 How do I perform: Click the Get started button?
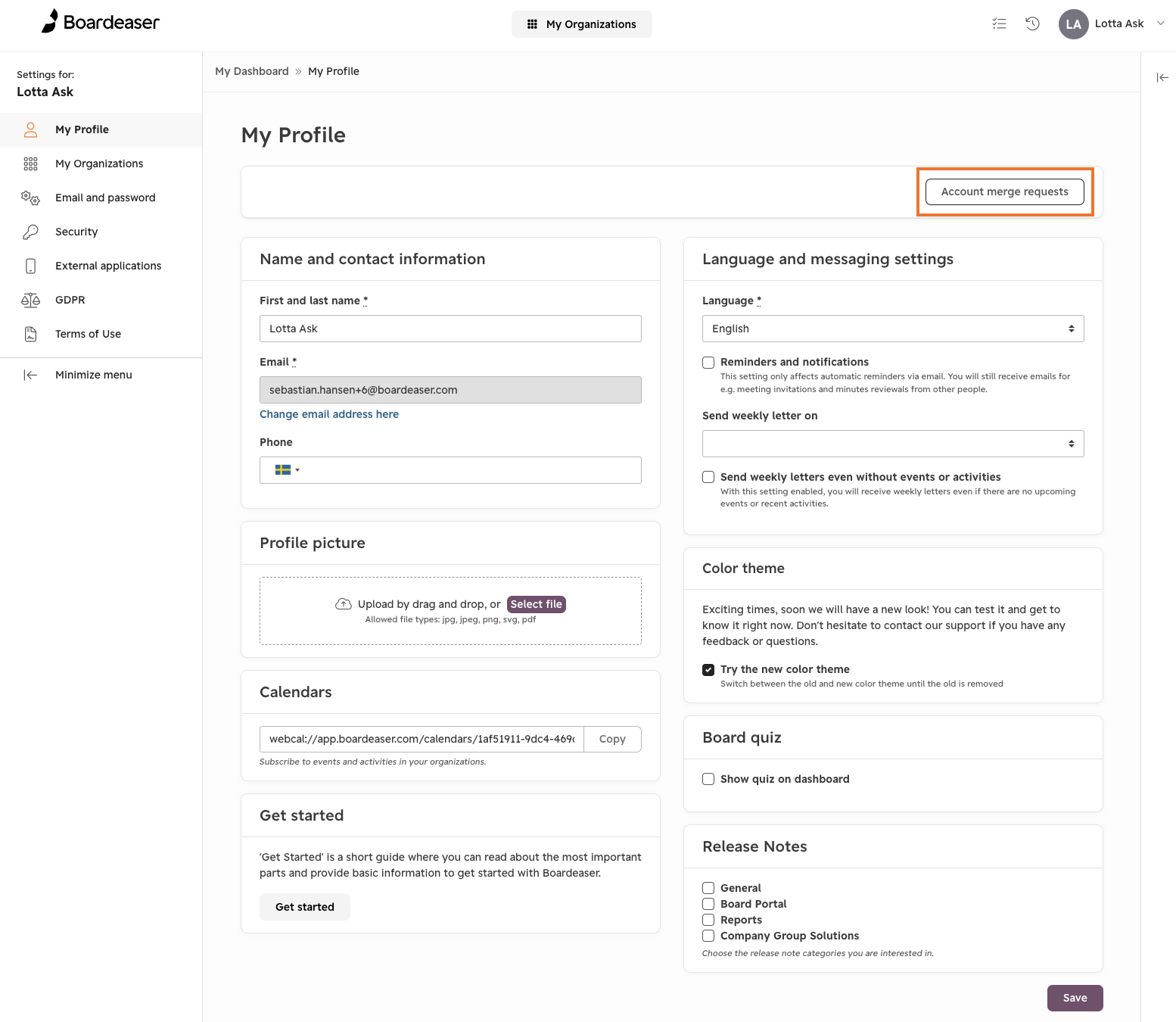305,907
